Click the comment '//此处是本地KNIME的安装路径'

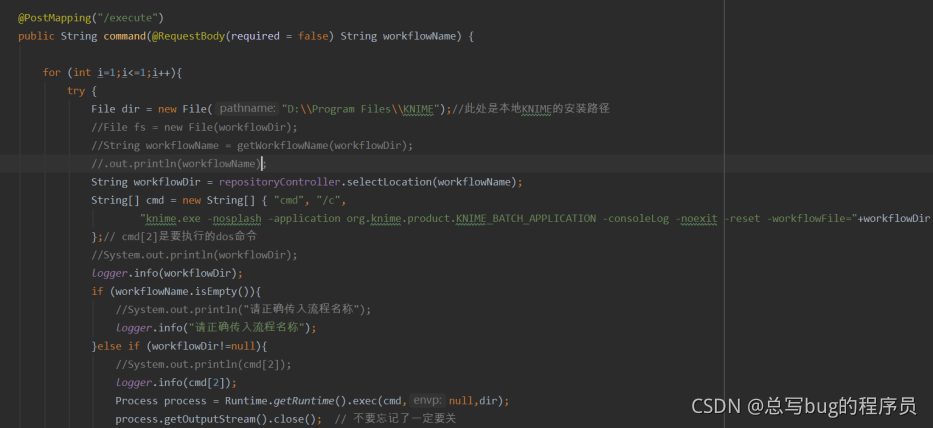coord(531,109)
